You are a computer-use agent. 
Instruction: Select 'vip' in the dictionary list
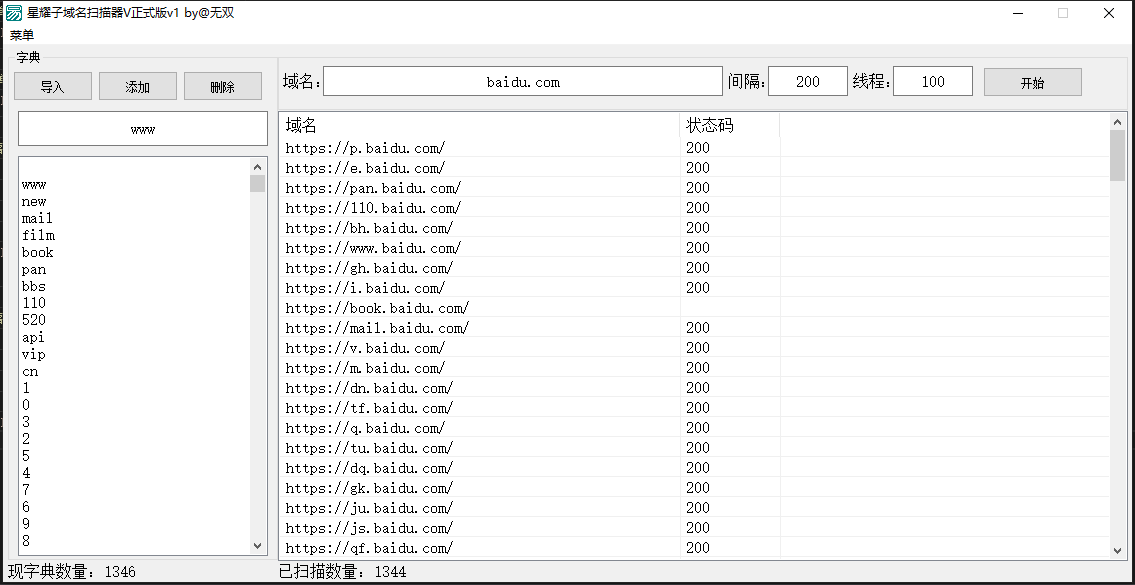point(34,354)
